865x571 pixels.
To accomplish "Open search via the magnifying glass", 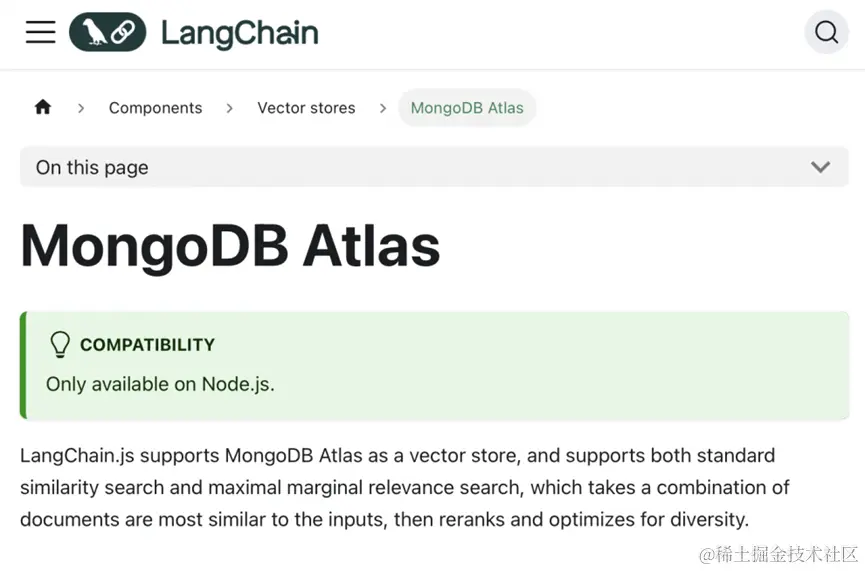I will pyautogui.click(x=826, y=32).
